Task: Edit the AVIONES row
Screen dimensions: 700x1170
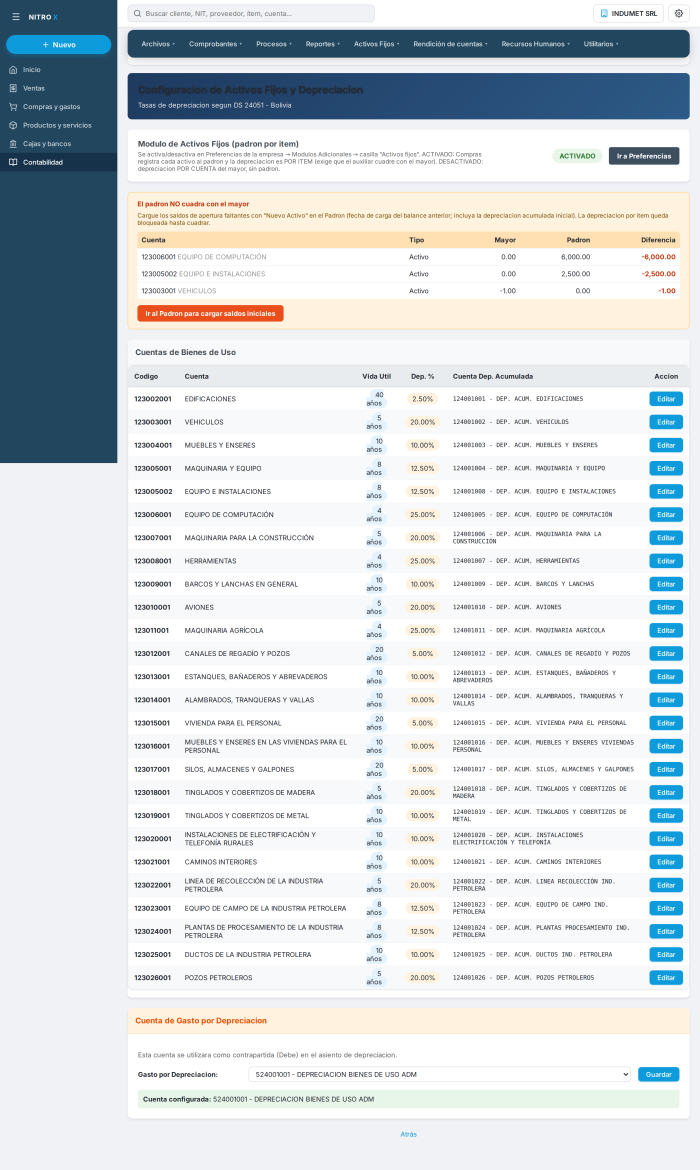Action: (x=666, y=607)
